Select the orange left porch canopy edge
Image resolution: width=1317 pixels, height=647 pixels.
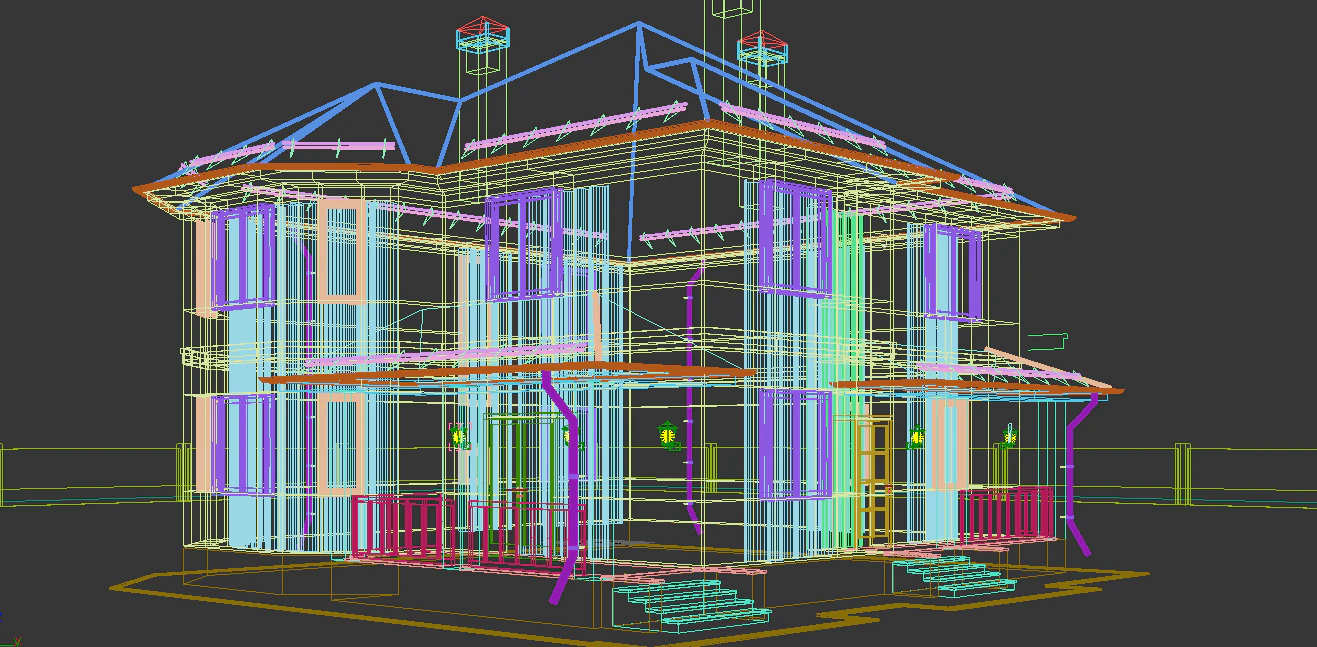click(x=508, y=374)
